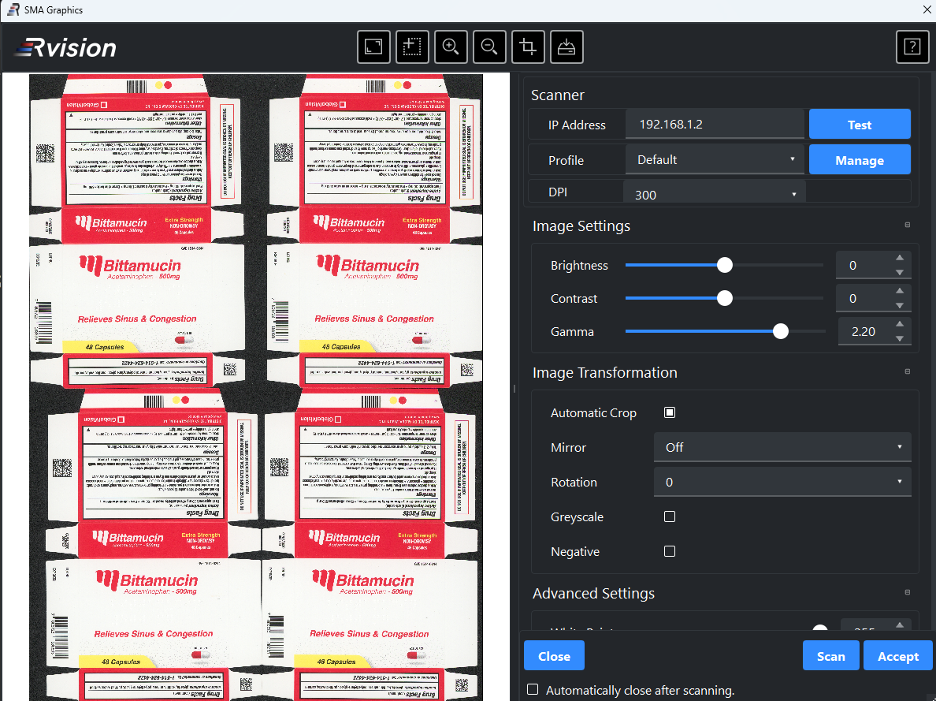936x702 pixels.
Task: Click the scanner tray icon in toolbar
Action: (566, 47)
